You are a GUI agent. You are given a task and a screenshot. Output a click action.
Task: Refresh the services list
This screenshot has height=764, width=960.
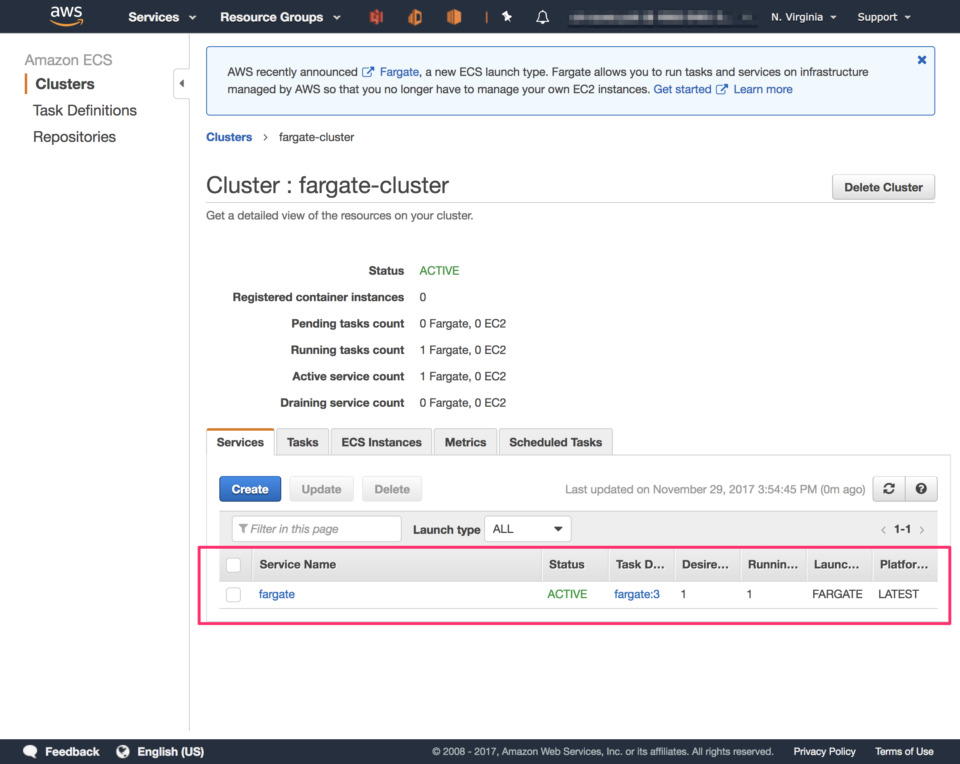click(888, 488)
